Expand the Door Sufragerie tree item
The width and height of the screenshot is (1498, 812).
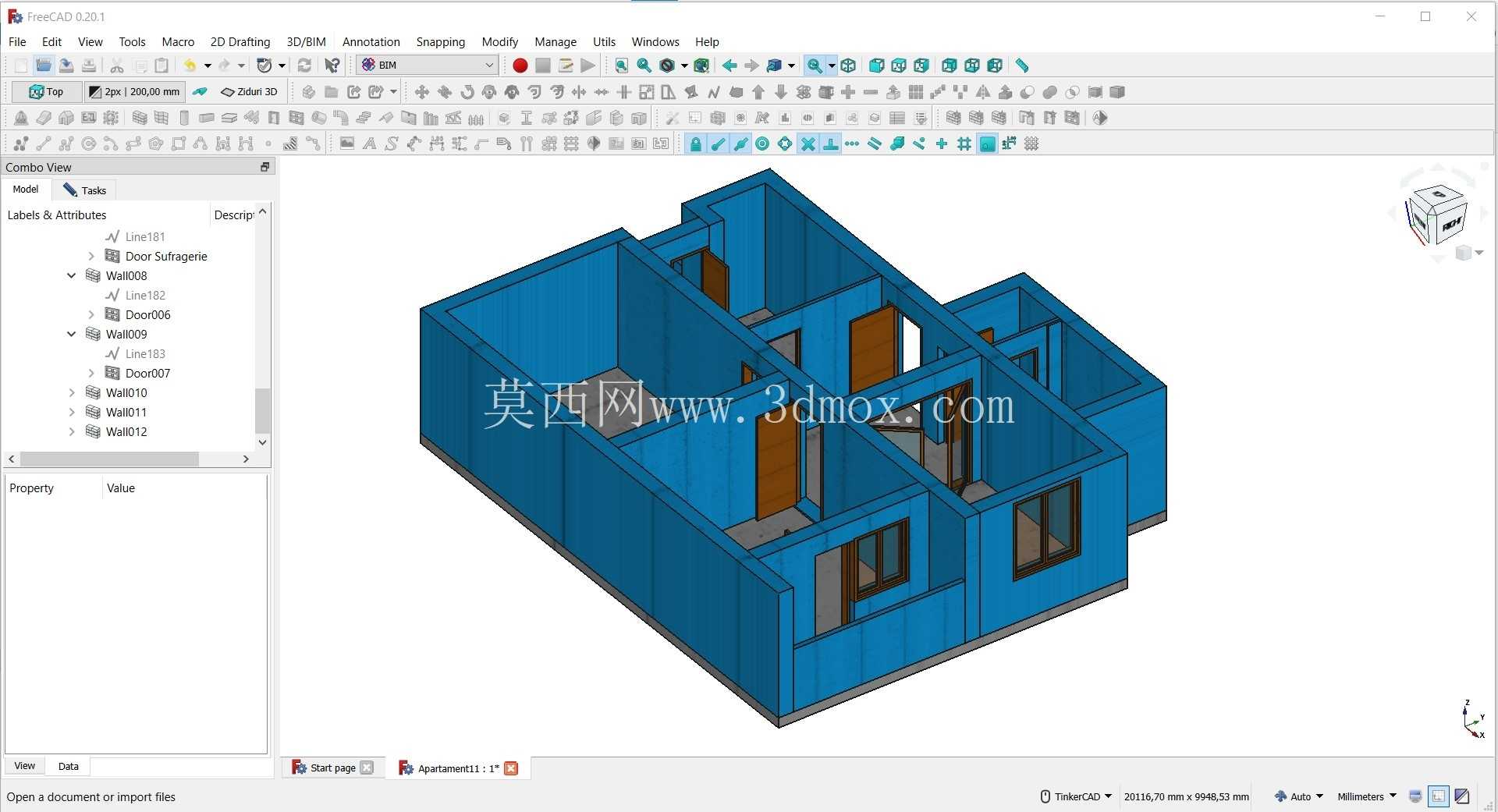tap(91, 256)
